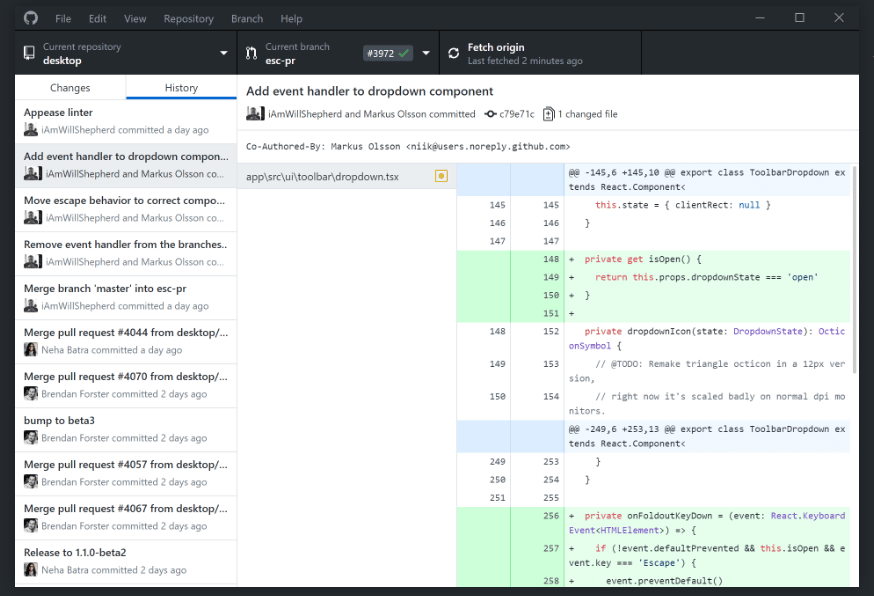Click avatar under Merge branch 'master' commit
874x596 pixels.
pos(31,306)
